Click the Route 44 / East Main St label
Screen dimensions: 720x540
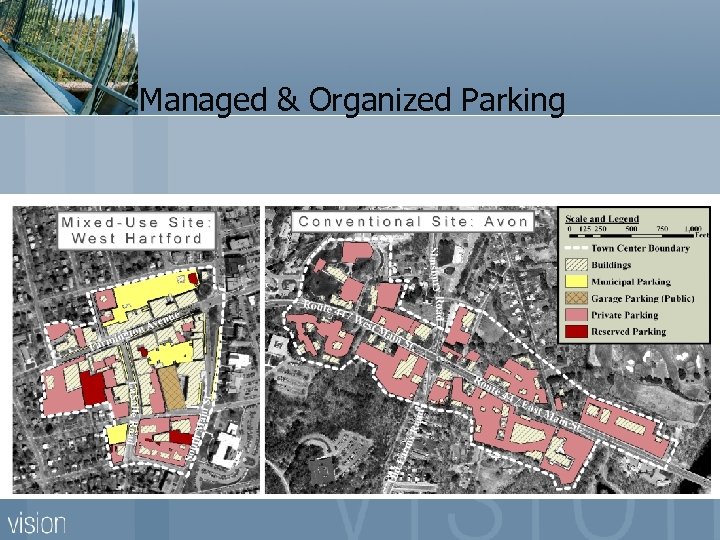528,403
